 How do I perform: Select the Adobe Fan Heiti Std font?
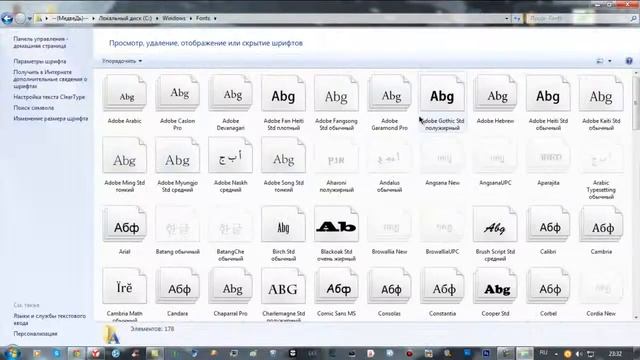[283, 93]
